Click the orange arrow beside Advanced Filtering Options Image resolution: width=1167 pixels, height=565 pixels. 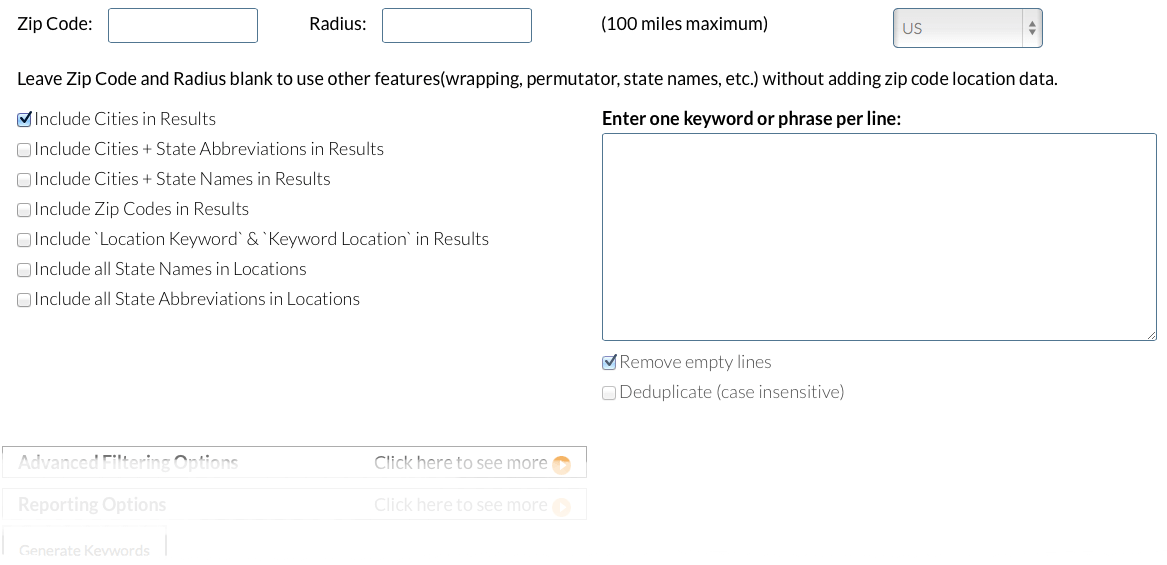tap(561, 464)
